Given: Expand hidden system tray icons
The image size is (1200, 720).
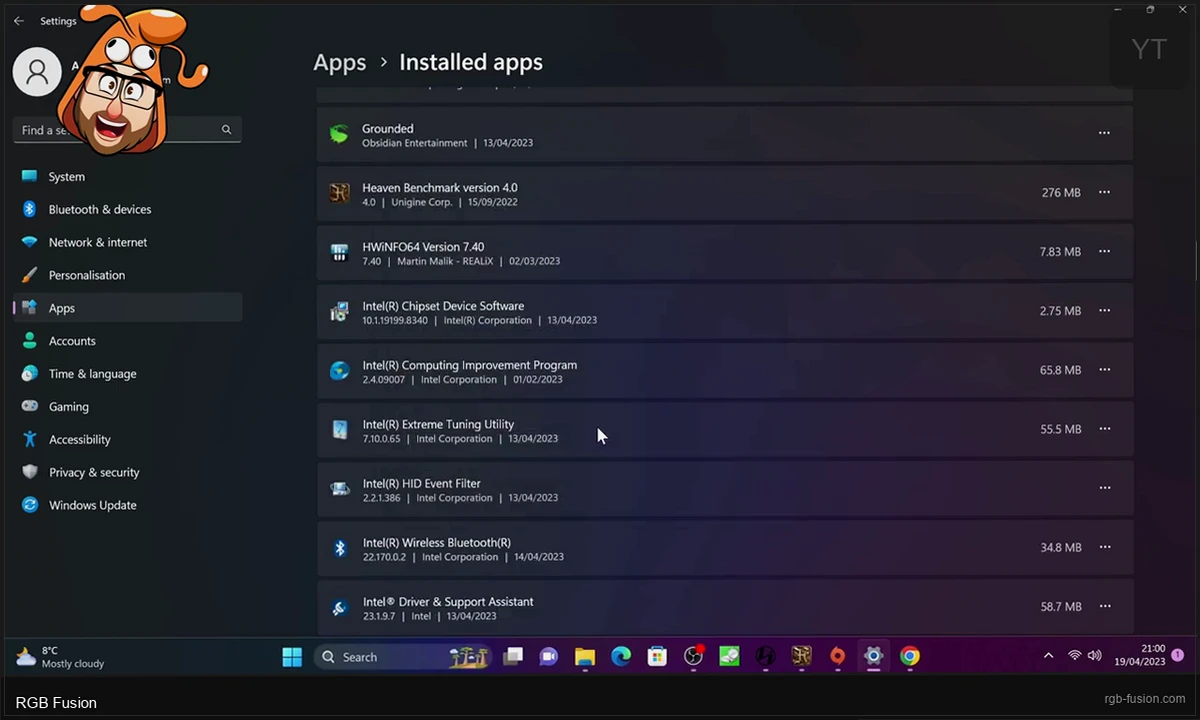Looking at the screenshot, I should (1048, 656).
